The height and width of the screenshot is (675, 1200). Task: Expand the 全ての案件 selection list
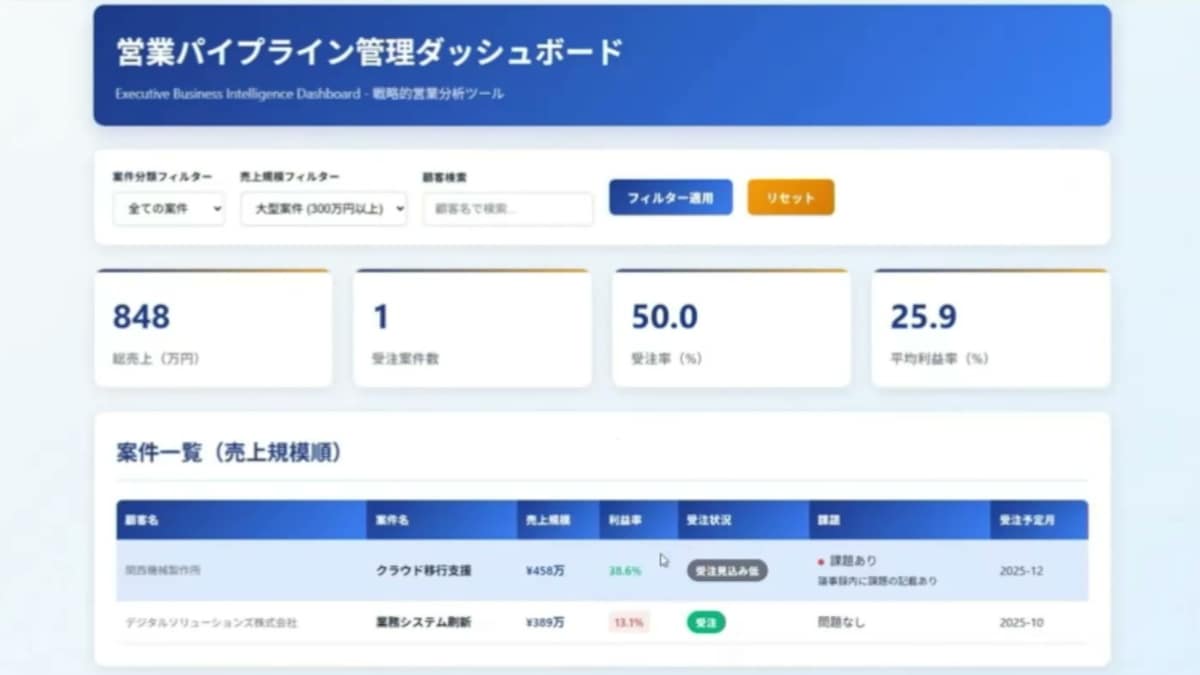pos(168,209)
